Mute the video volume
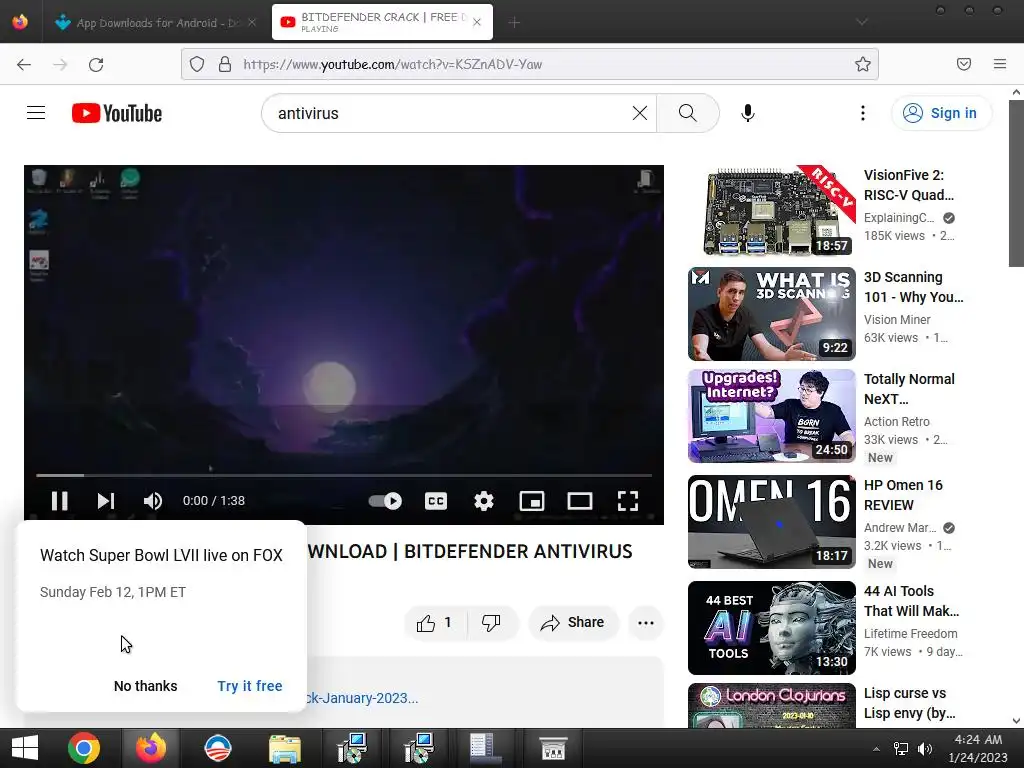 click(x=153, y=501)
